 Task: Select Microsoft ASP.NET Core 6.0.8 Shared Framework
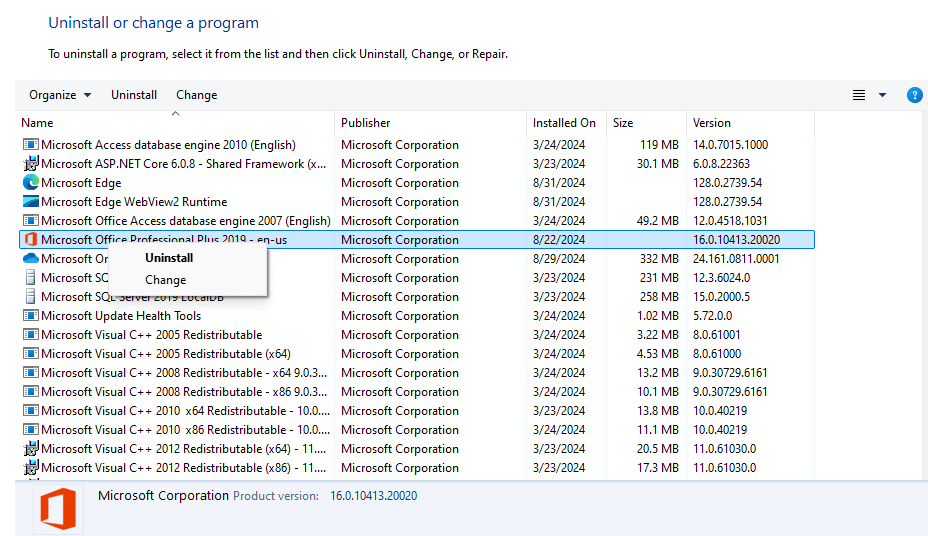pyautogui.click(x=183, y=163)
